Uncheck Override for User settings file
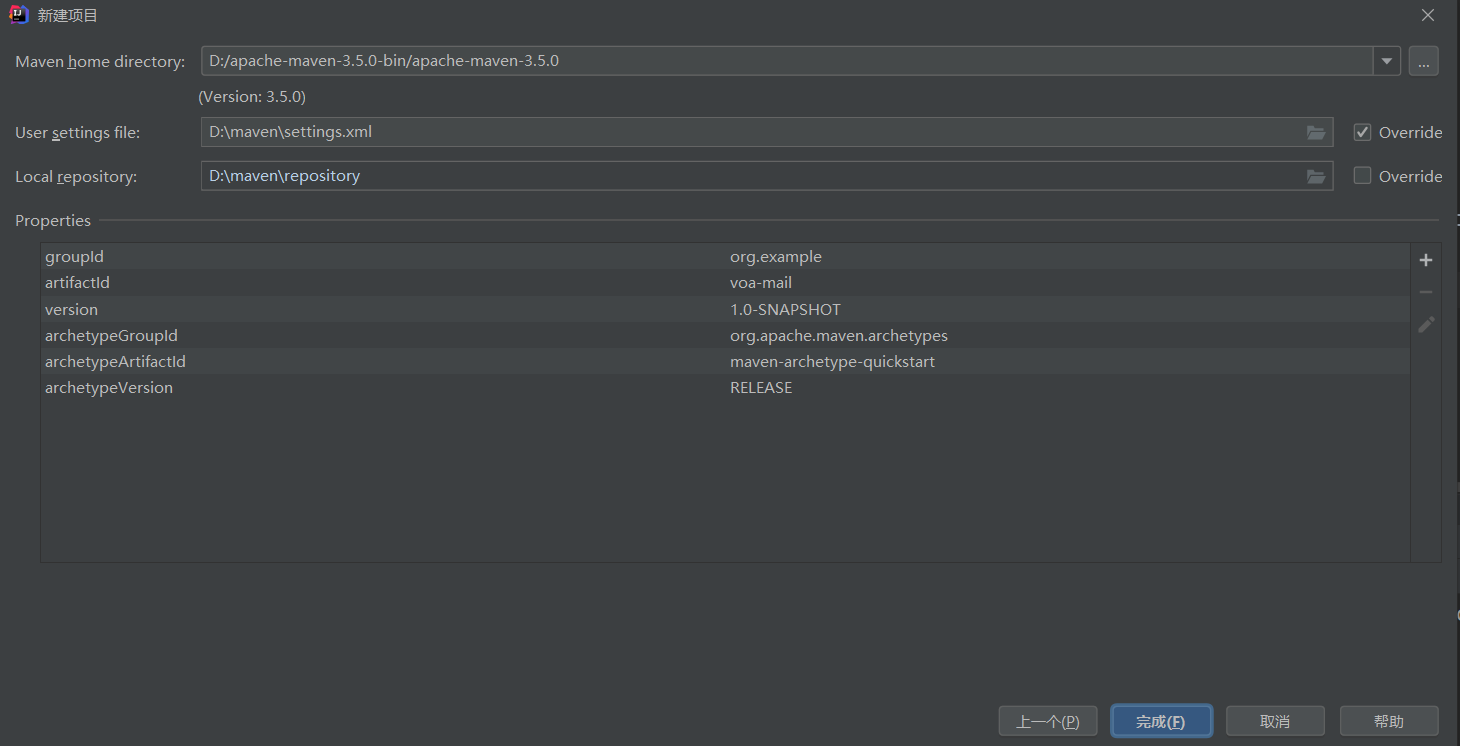Screen dimensions: 1460x746 1362,132
